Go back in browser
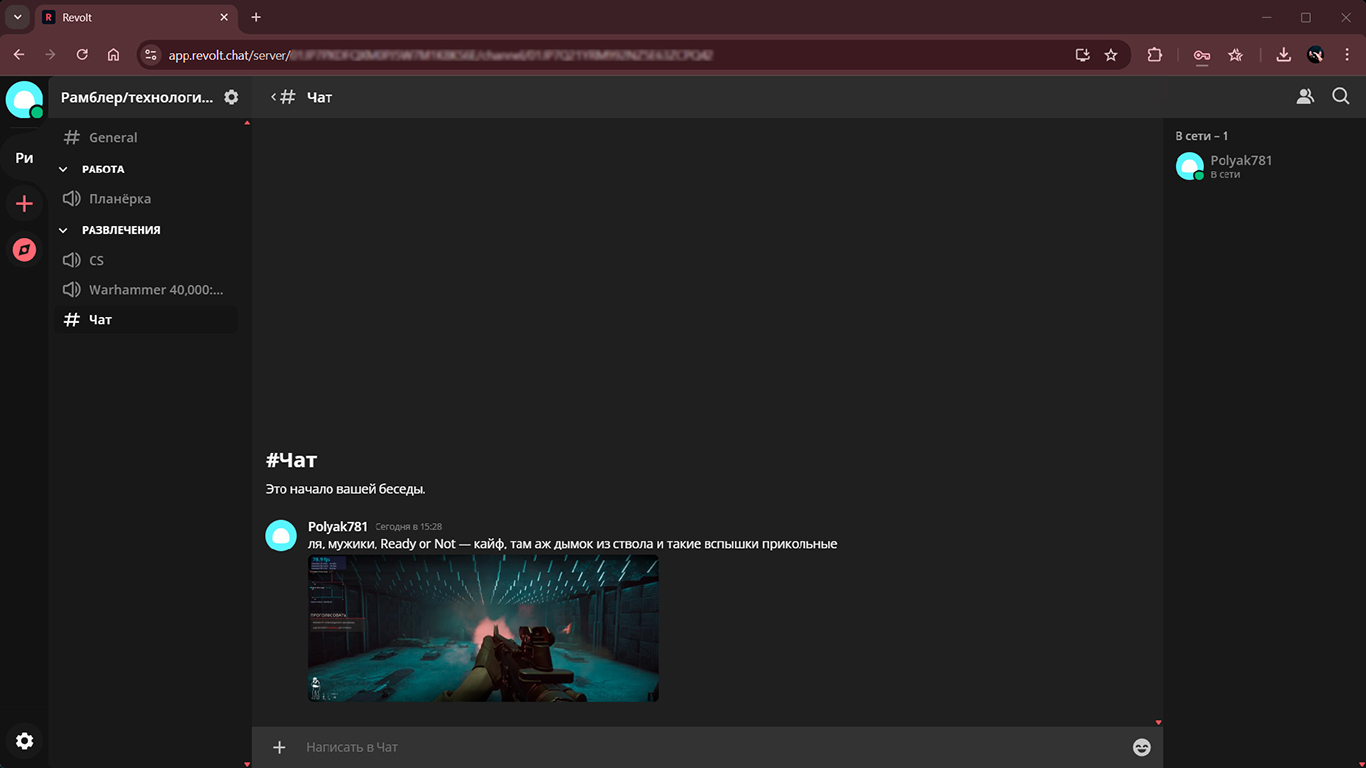The height and width of the screenshot is (768, 1366). (18, 55)
